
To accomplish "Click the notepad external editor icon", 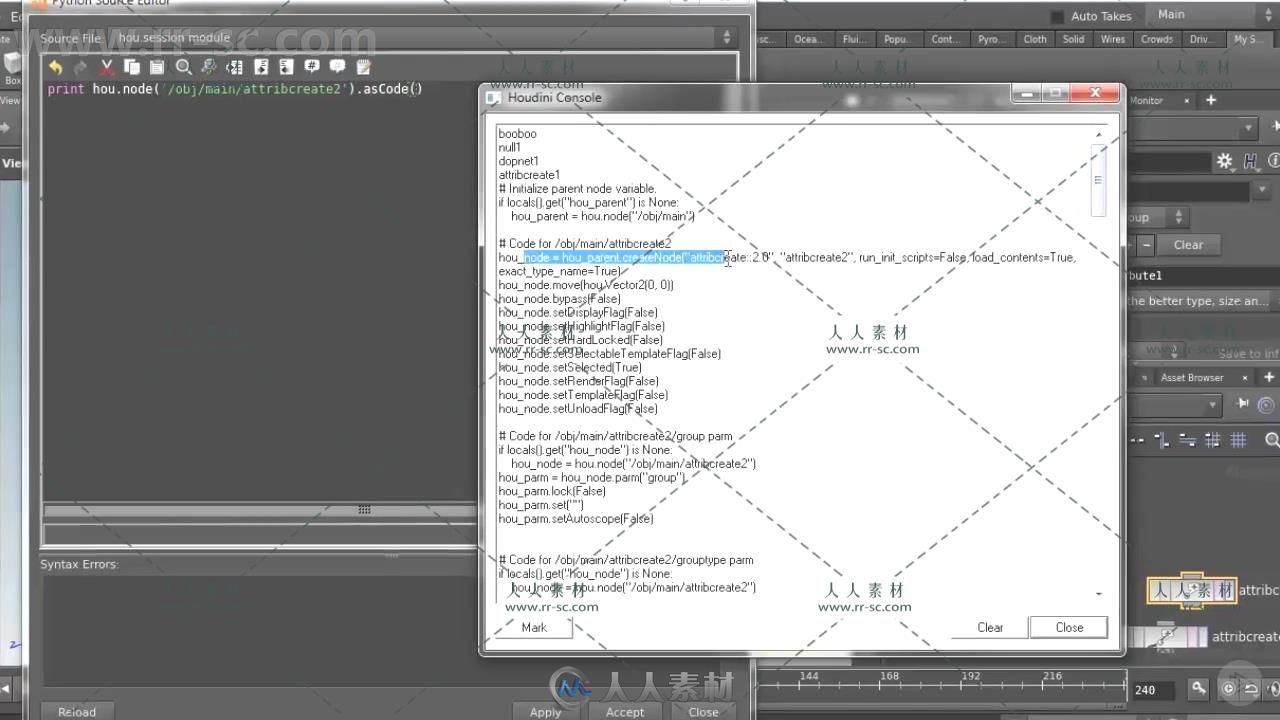I will tap(364, 67).
